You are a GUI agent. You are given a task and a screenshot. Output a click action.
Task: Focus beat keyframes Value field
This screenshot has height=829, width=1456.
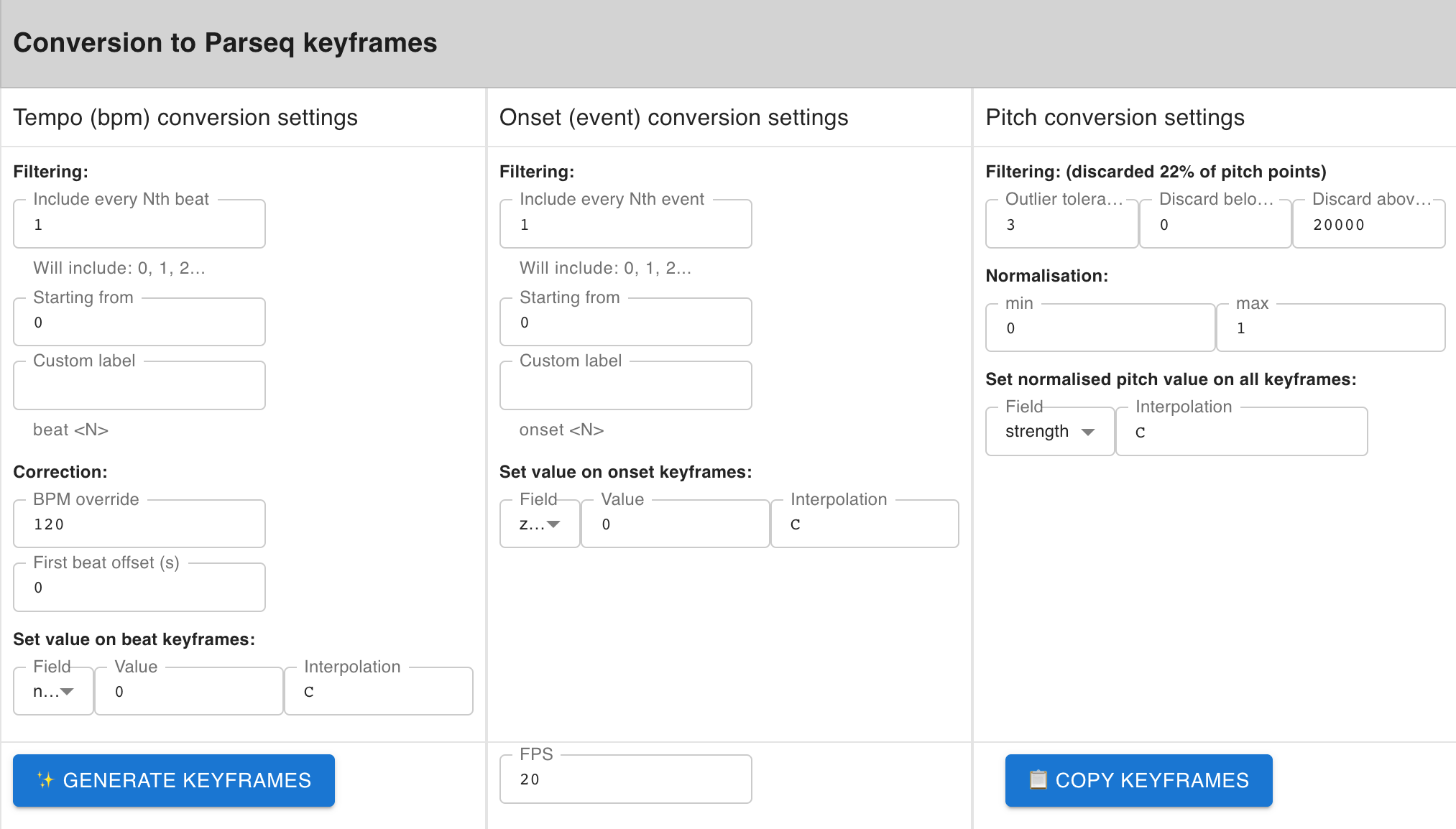(189, 691)
